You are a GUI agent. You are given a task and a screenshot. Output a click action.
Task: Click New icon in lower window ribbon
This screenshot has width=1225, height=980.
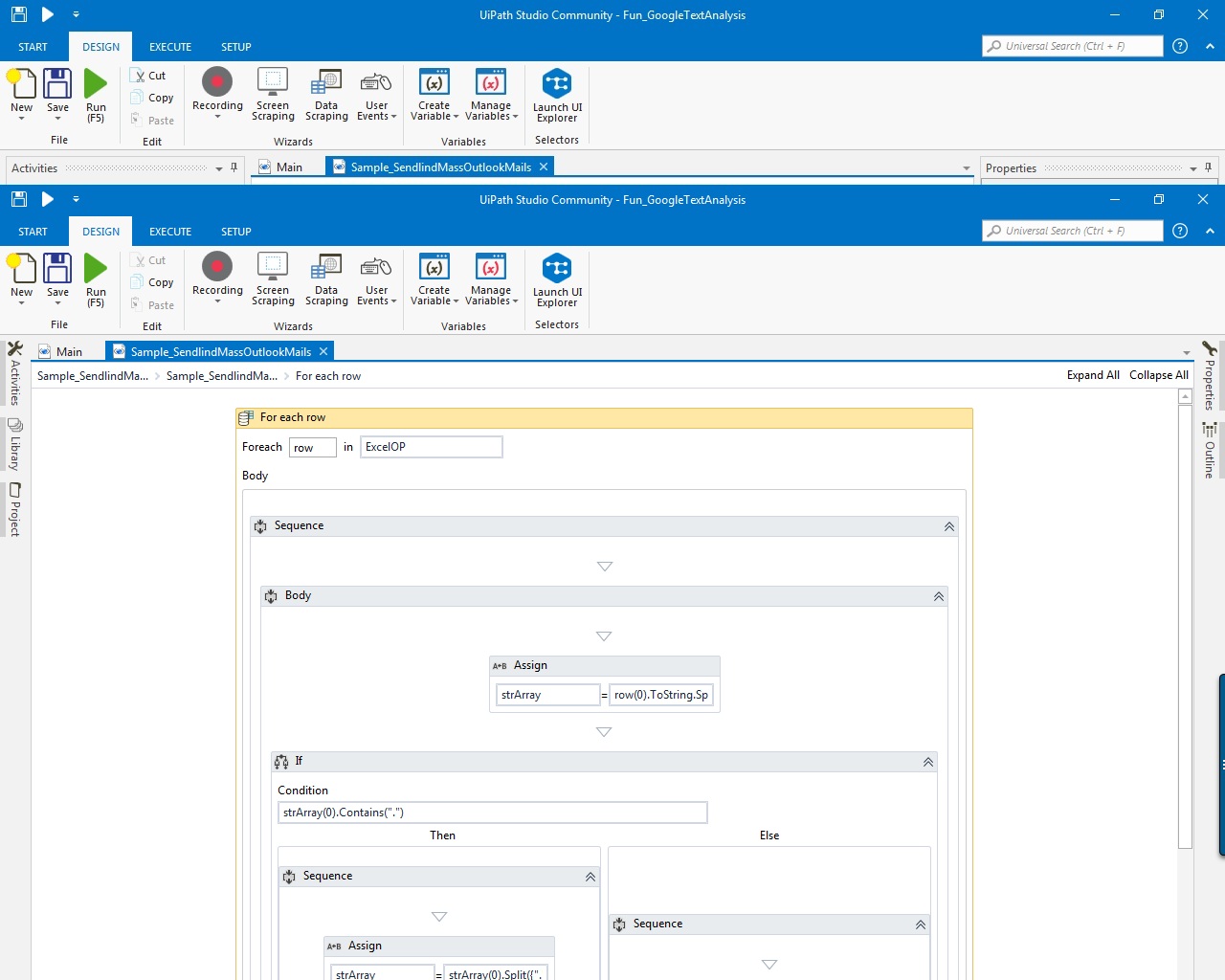(x=22, y=278)
